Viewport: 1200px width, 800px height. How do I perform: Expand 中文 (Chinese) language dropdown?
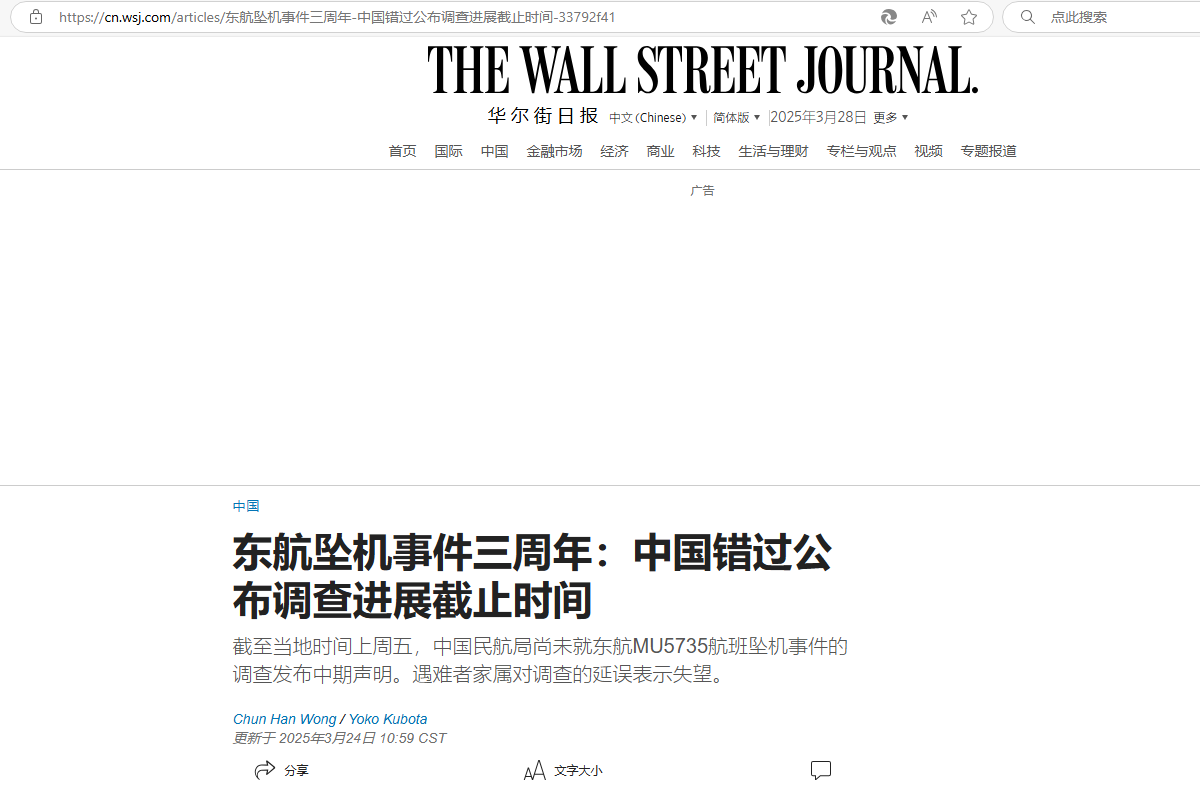[x=654, y=117]
